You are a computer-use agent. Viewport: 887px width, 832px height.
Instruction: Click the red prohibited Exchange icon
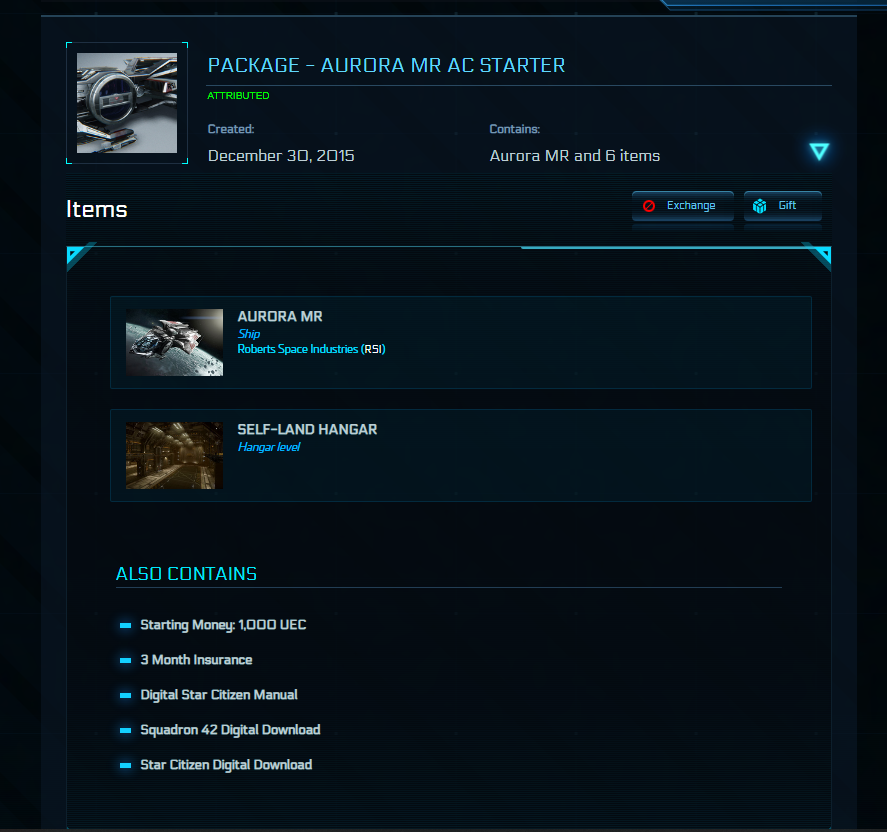point(649,206)
